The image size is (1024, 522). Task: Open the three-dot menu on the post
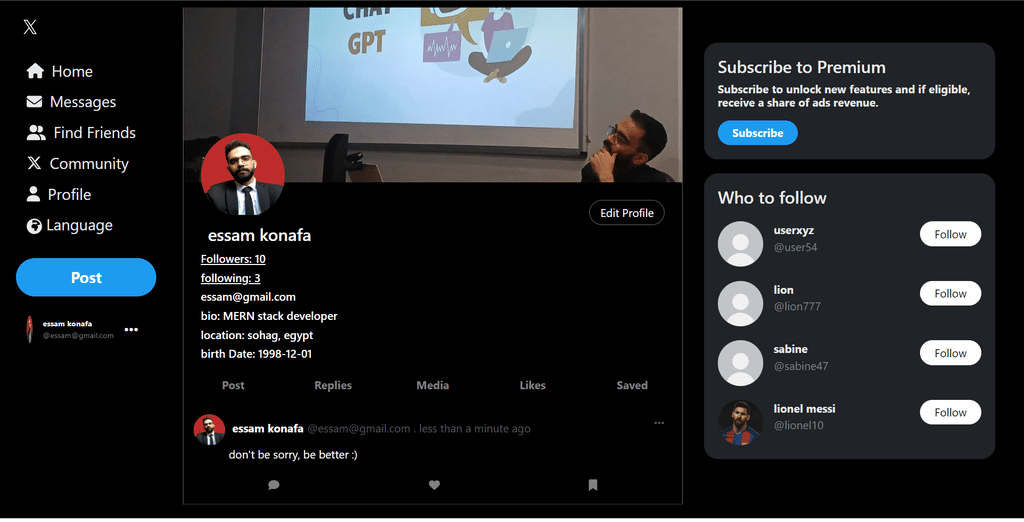[659, 423]
